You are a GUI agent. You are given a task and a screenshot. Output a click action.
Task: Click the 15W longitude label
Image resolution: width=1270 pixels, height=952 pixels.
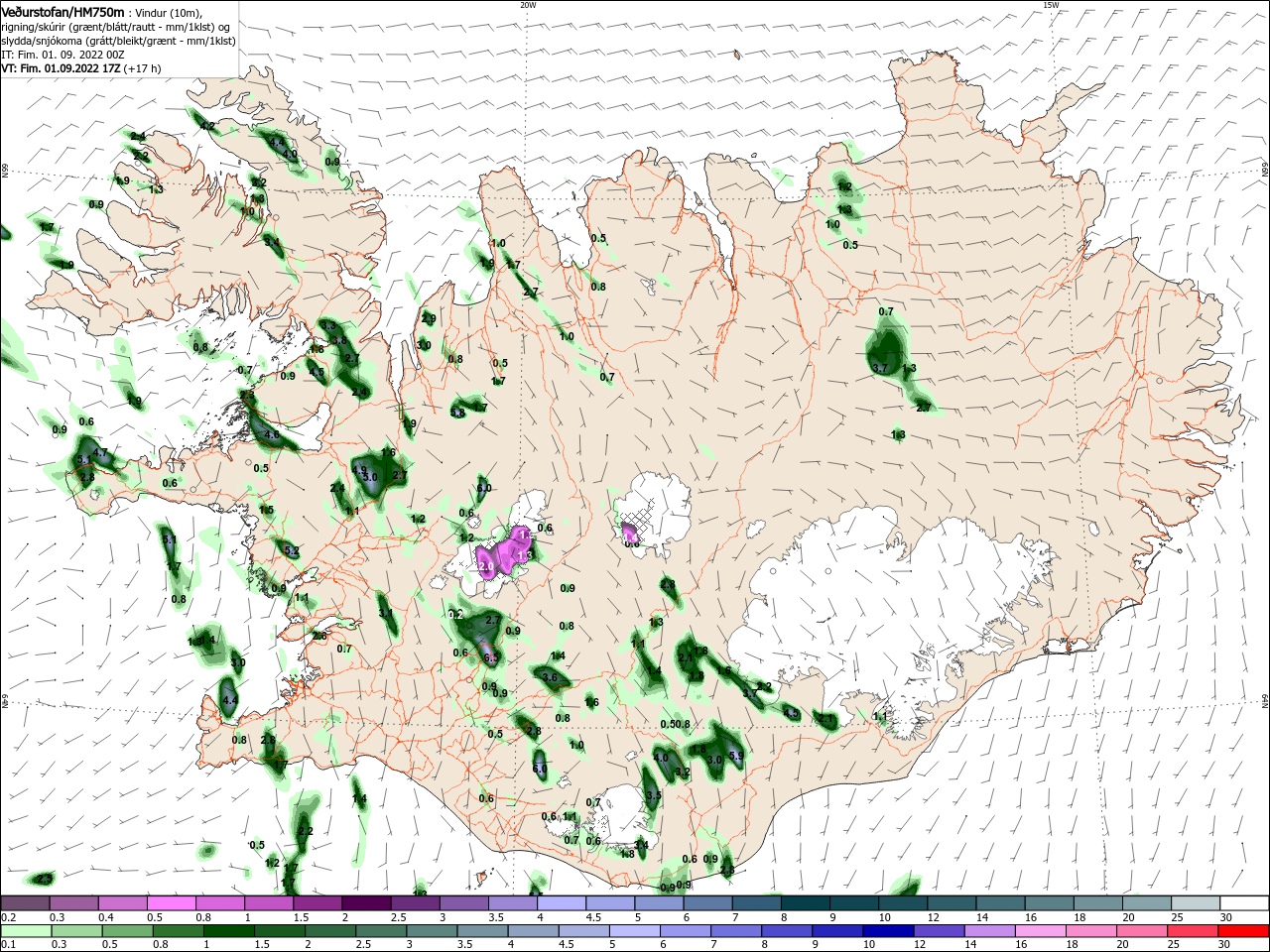coord(1051,5)
